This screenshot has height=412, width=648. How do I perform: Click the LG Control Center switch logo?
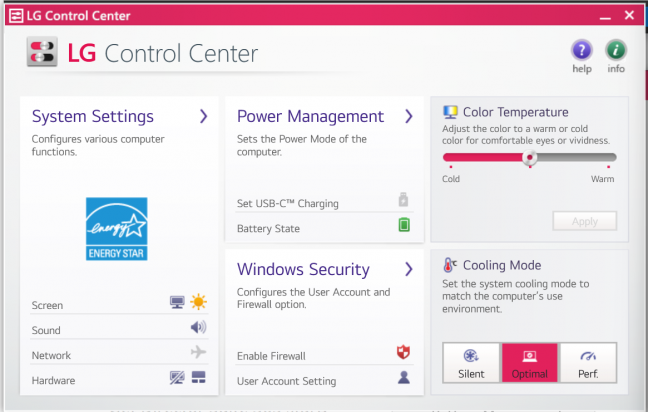click(42, 52)
